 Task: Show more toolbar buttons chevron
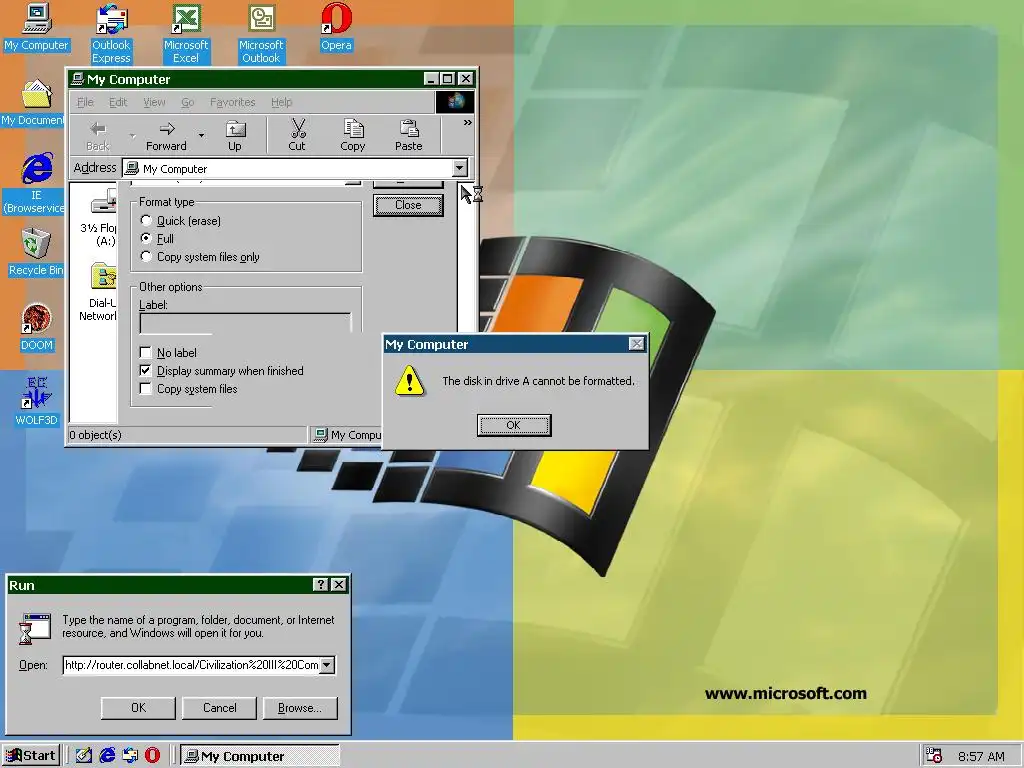[x=468, y=123]
